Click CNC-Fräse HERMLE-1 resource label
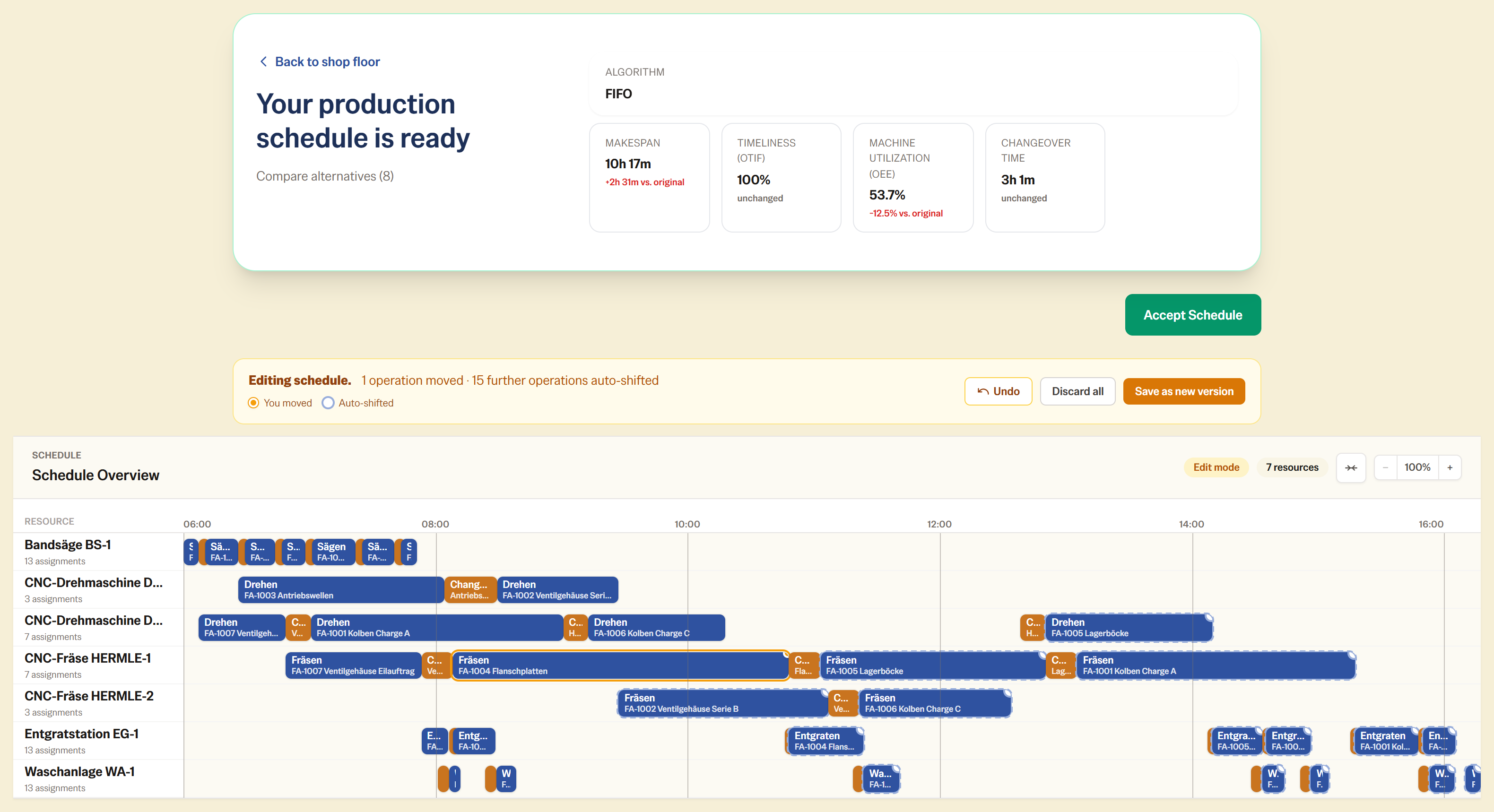Image resolution: width=1494 pixels, height=812 pixels. (x=87, y=658)
